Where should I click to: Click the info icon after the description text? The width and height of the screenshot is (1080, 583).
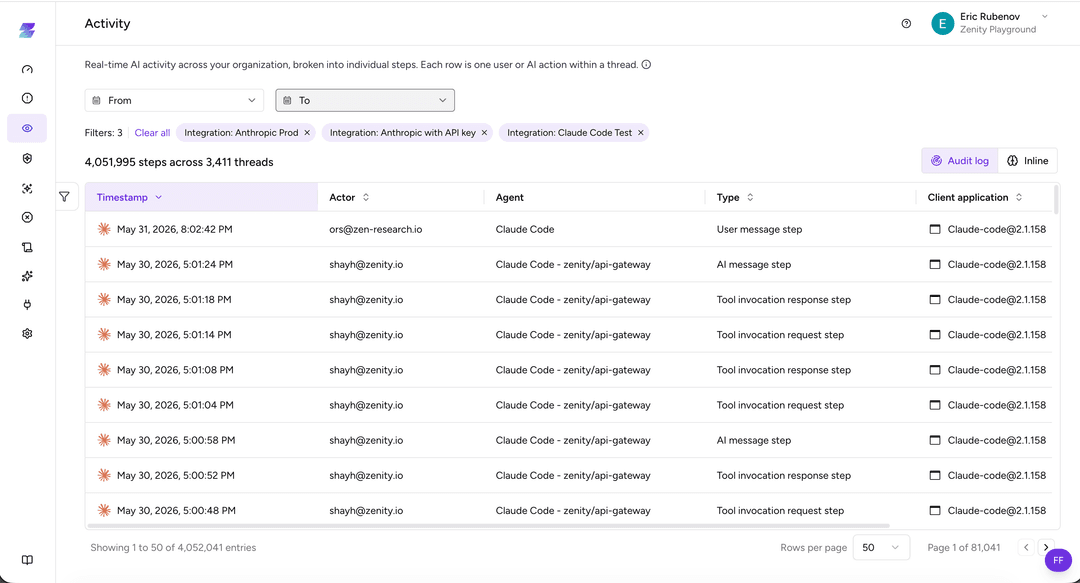click(x=646, y=65)
